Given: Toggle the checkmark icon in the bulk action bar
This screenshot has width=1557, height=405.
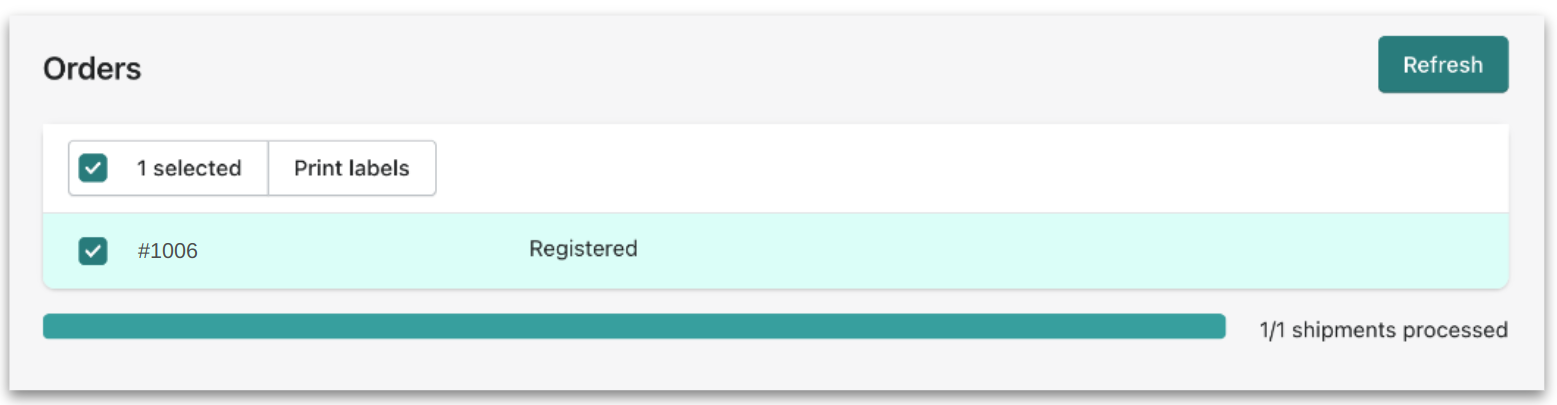Looking at the screenshot, I should pos(93,168).
